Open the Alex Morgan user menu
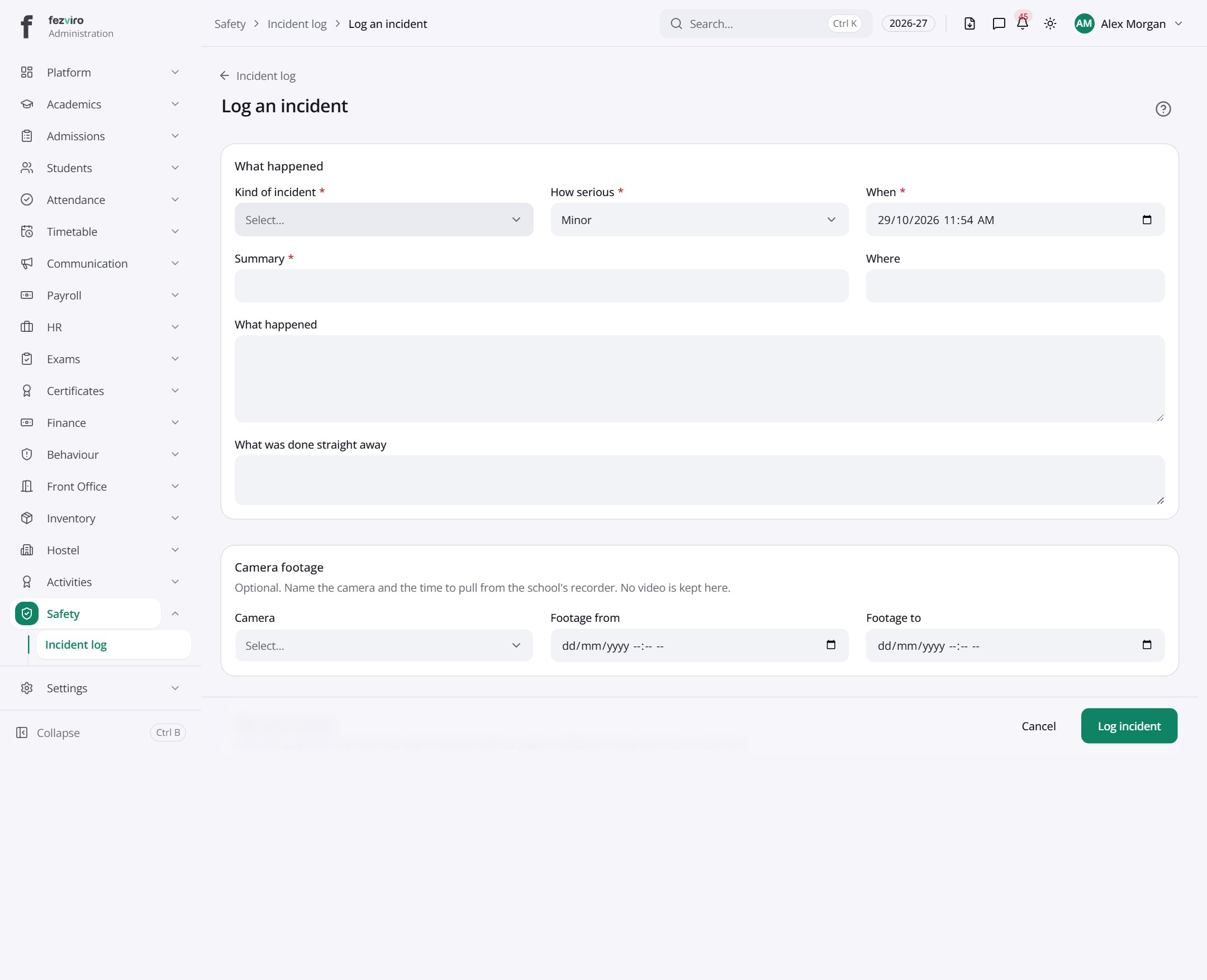The height and width of the screenshot is (980, 1207). coord(1128,23)
